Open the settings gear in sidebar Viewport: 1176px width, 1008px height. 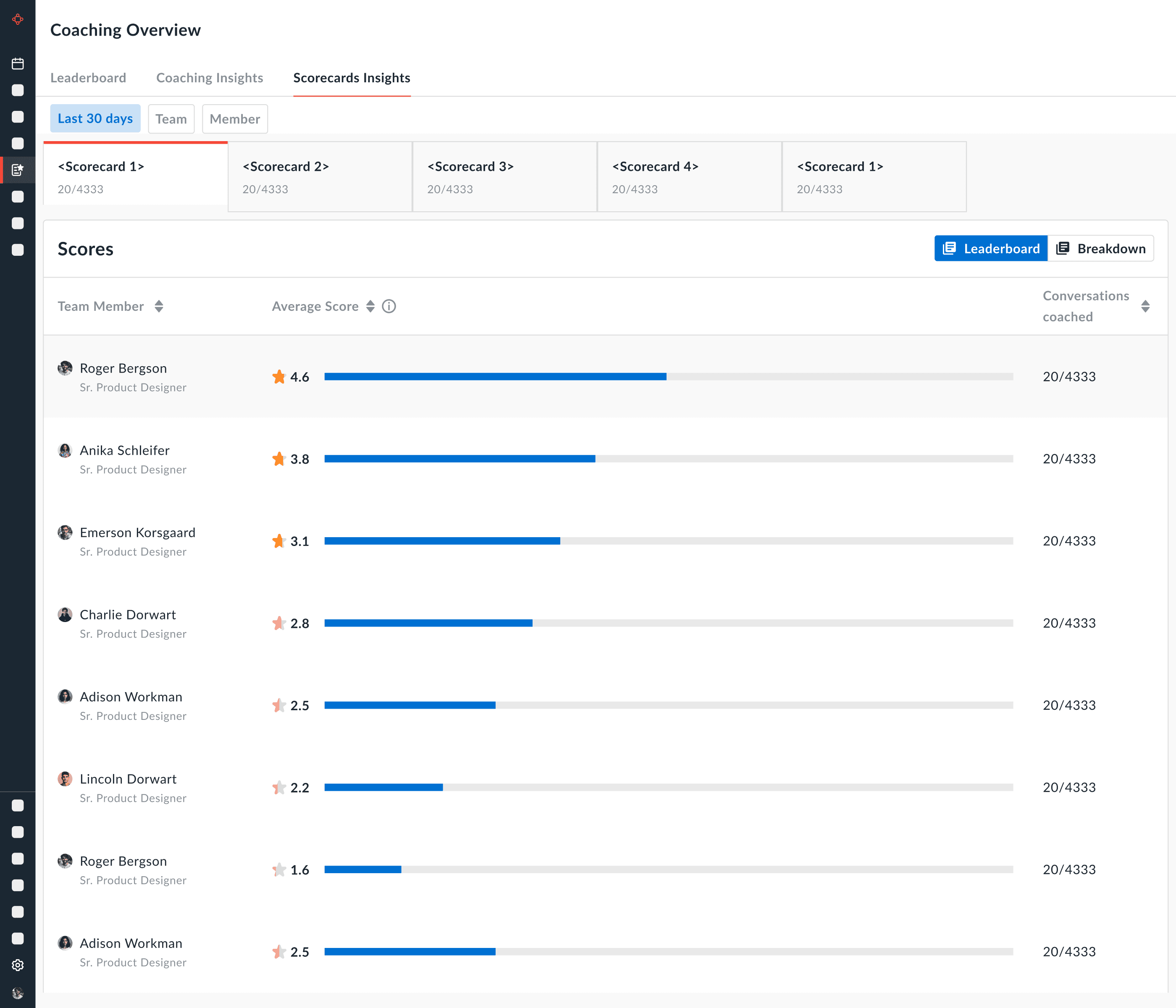click(x=18, y=965)
